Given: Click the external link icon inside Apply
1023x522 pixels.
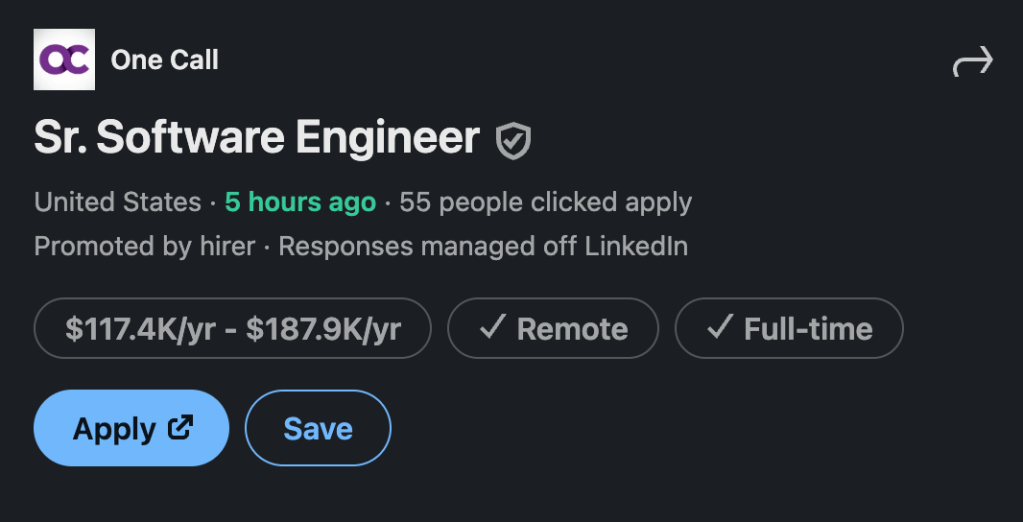Looking at the screenshot, I should (181, 428).
